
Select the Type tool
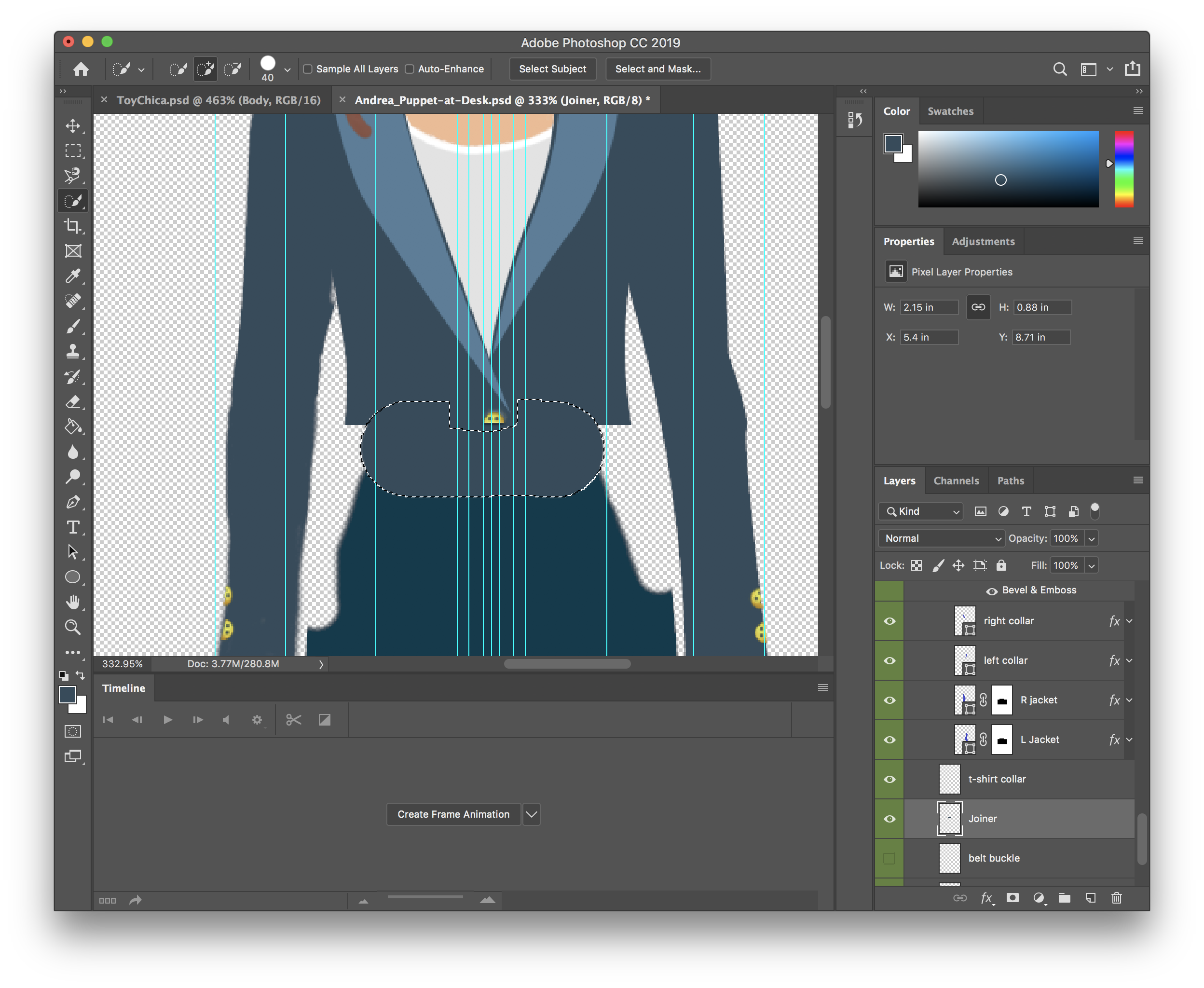tap(74, 528)
